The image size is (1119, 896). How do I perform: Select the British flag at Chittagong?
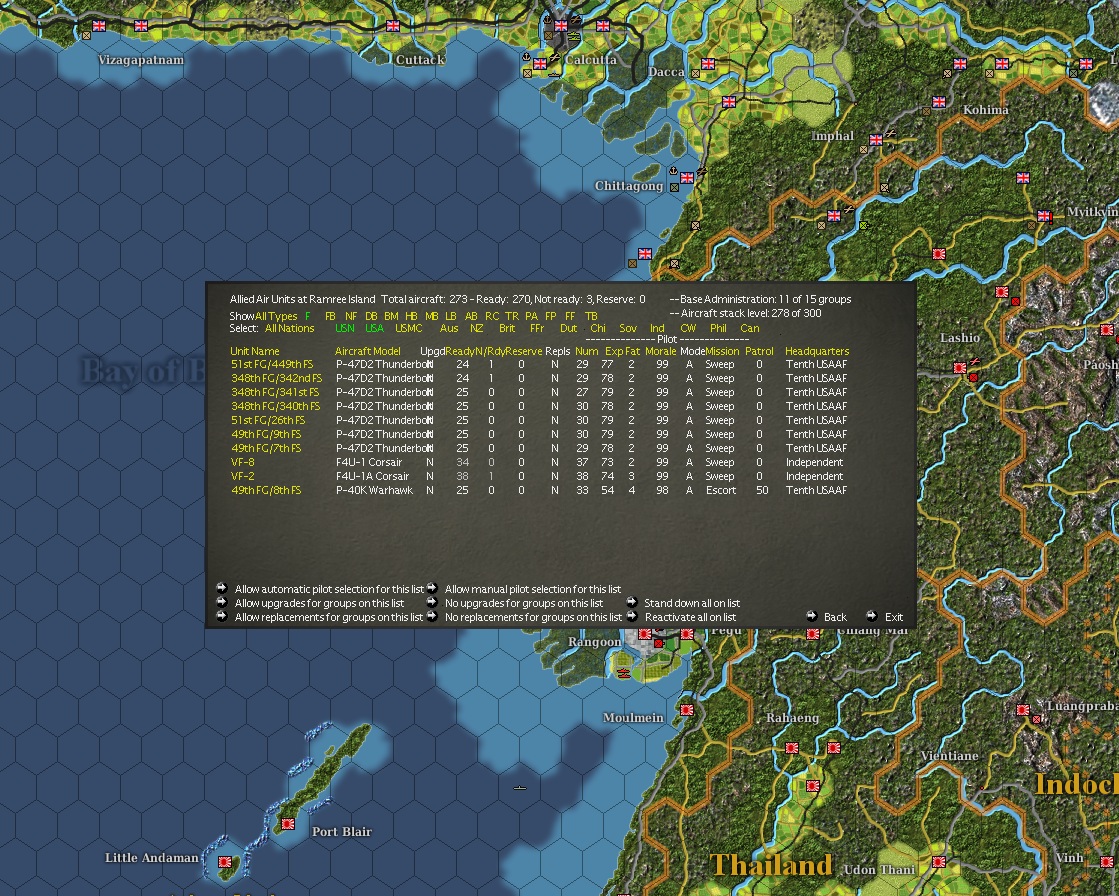pyautogui.click(x=687, y=178)
